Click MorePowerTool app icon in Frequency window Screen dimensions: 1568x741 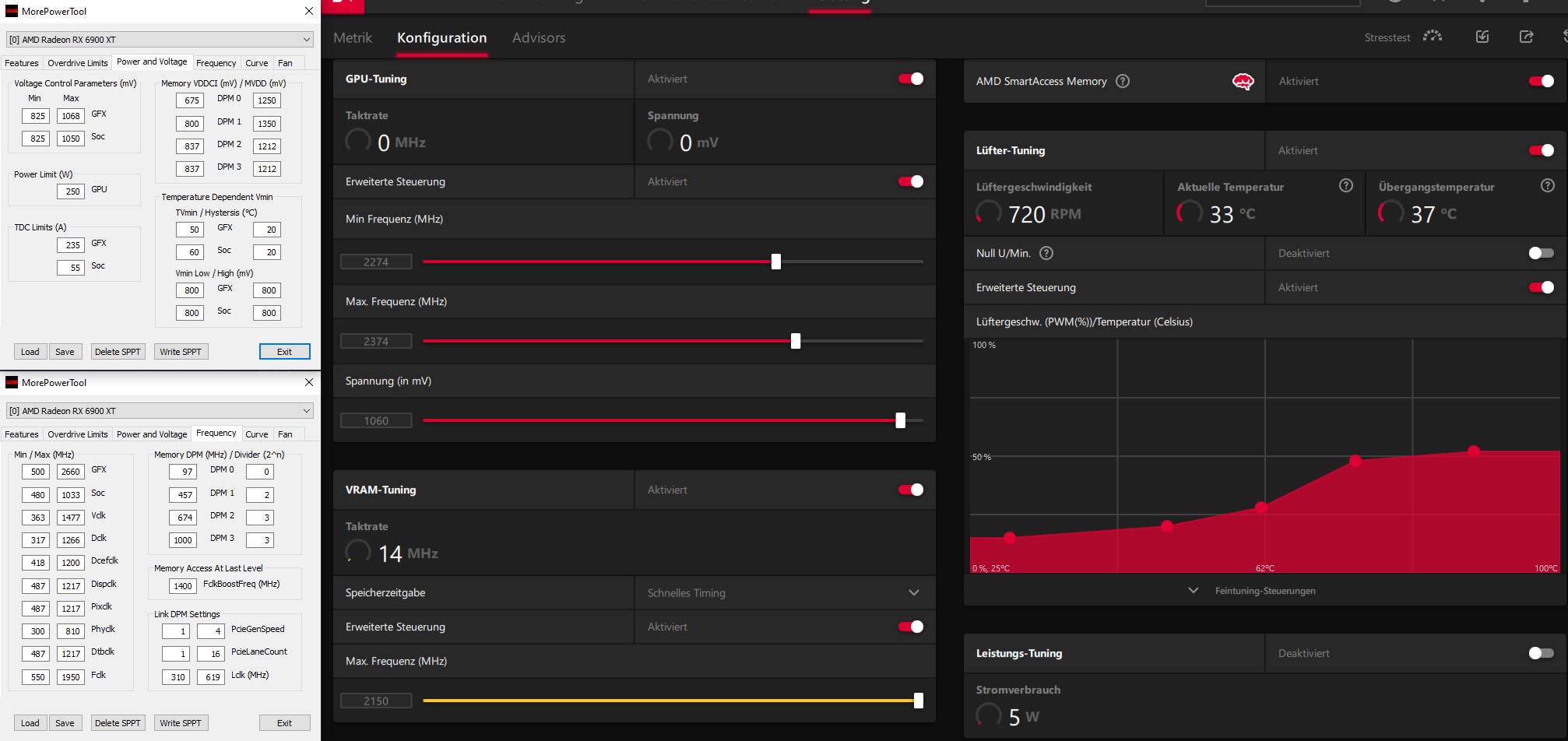click(12, 382)
